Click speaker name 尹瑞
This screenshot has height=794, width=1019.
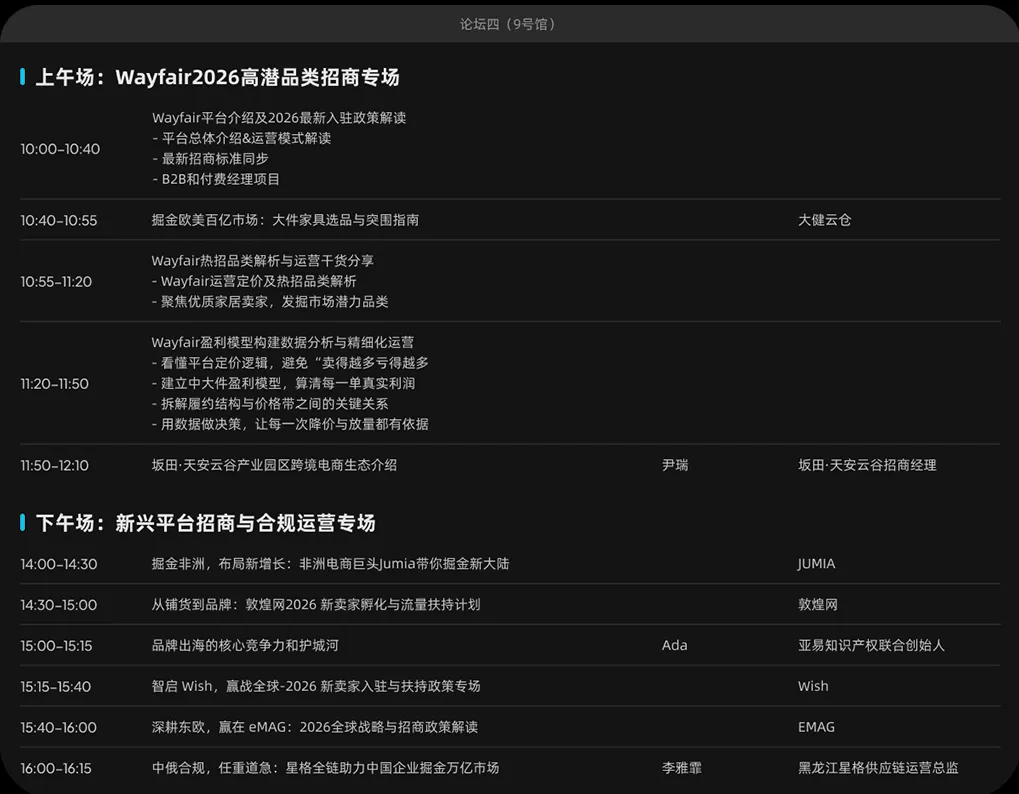[x=675, y=465]
